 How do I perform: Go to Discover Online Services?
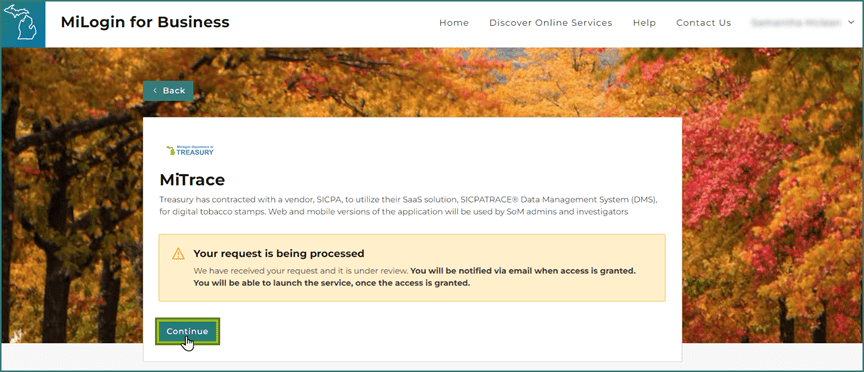(550, 23)
